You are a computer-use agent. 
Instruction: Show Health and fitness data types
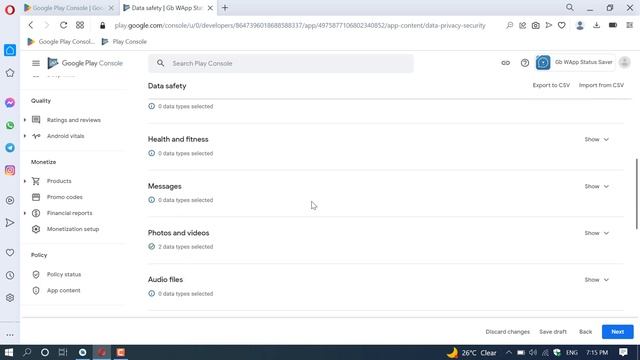596,139
